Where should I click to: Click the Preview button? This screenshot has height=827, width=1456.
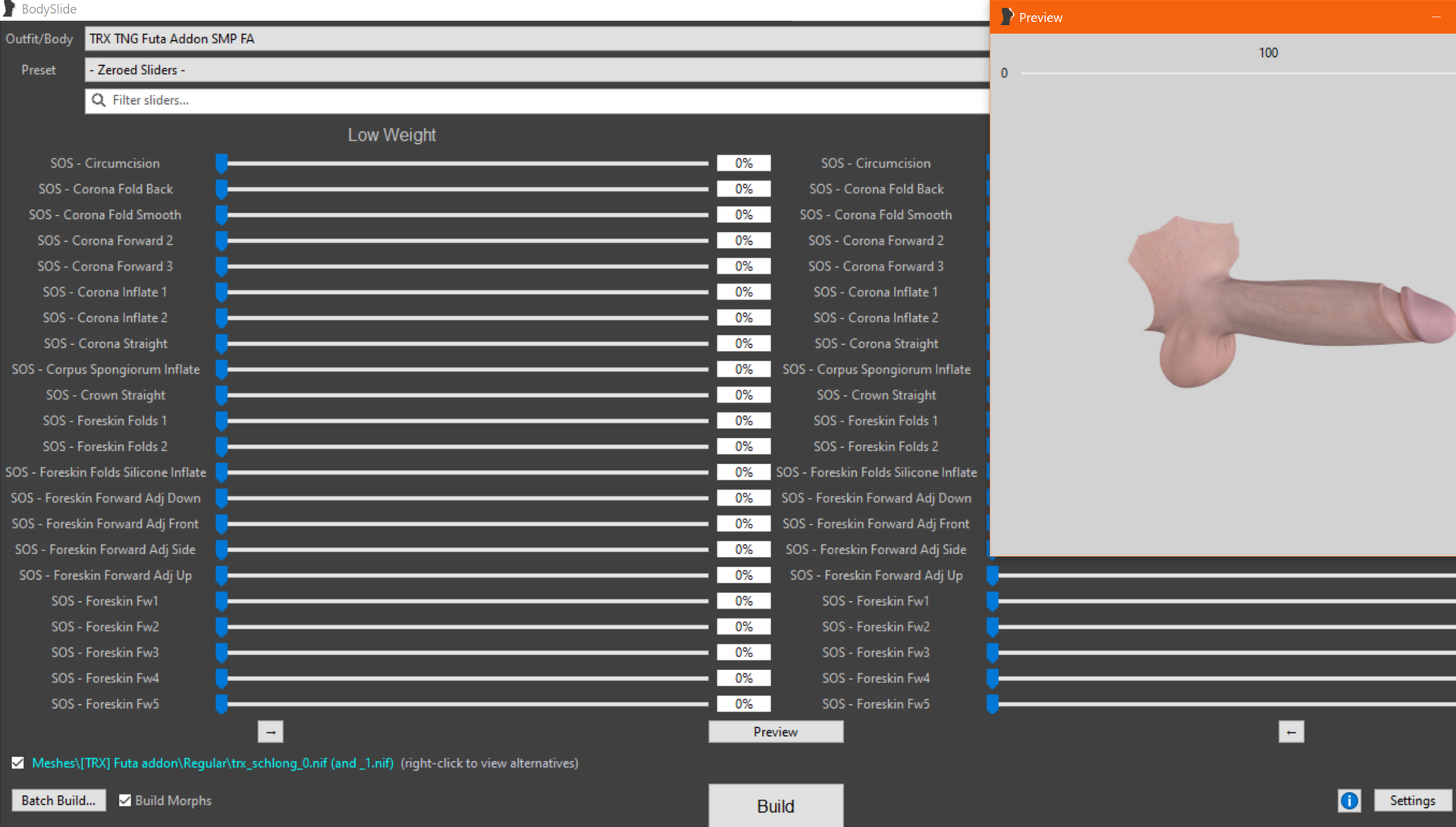[x=776, y=731]
